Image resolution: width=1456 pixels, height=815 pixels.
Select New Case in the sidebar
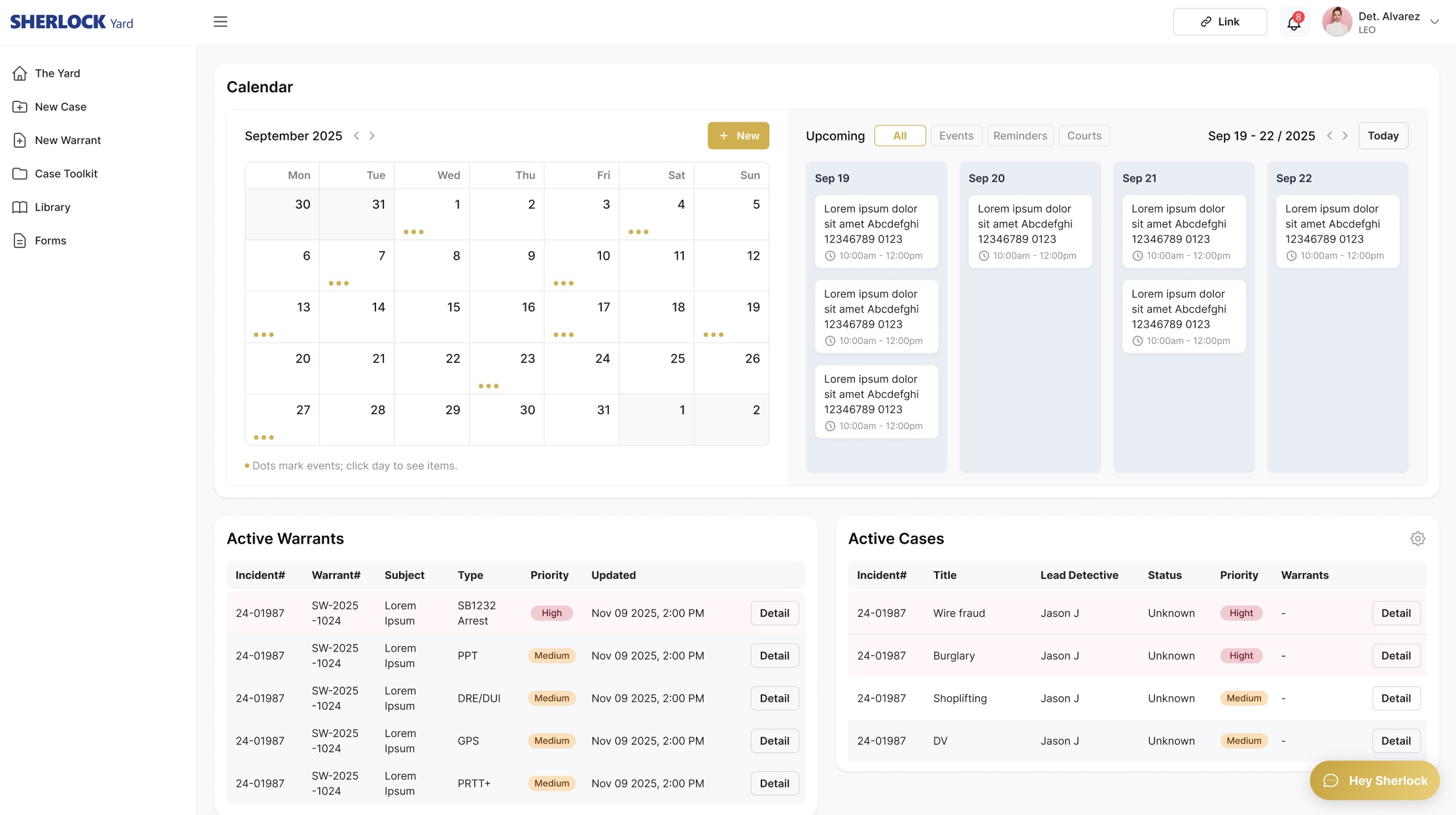coord(61,107)
